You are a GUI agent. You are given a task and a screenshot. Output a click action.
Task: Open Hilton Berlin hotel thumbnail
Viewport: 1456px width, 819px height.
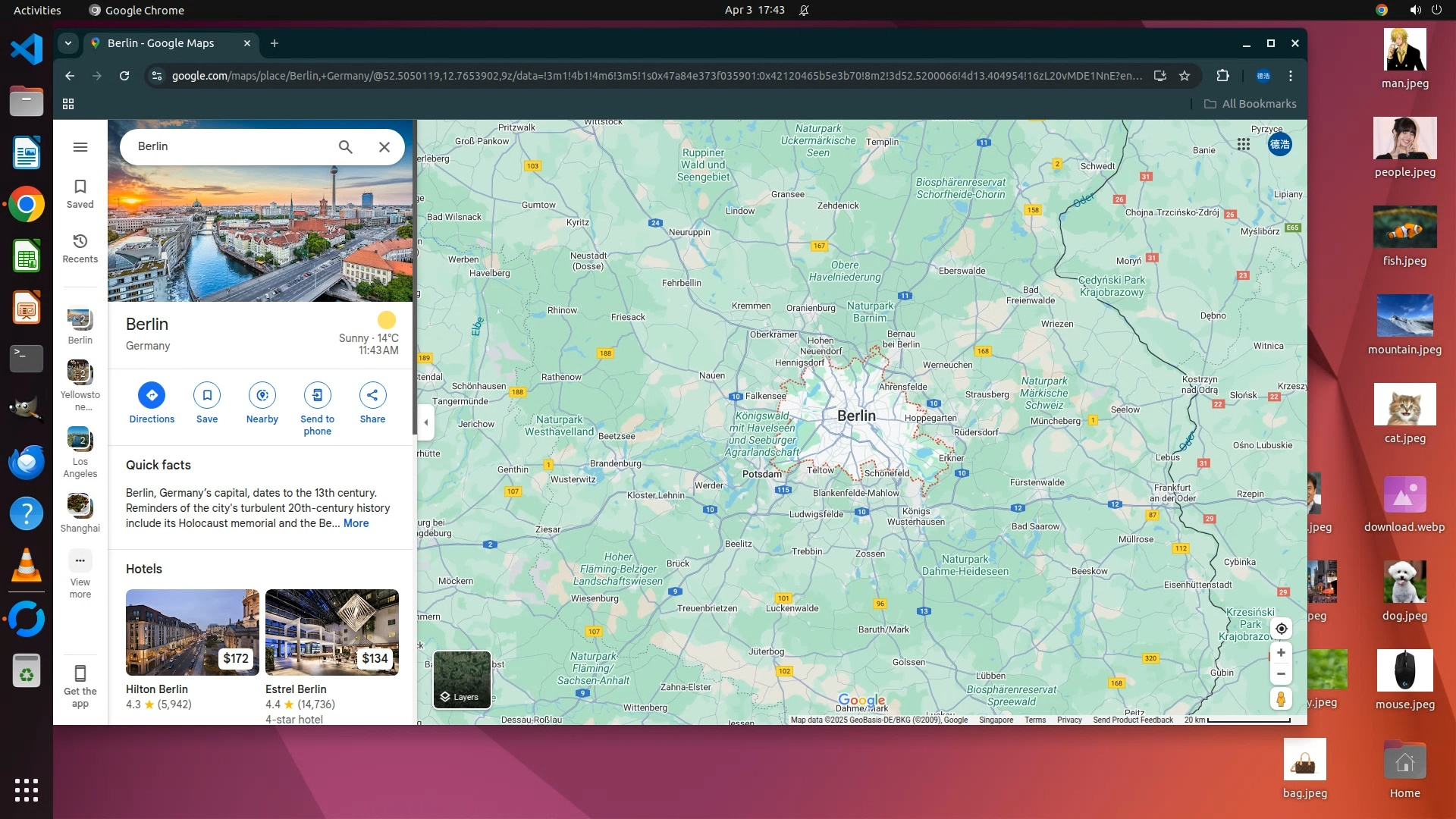coord(192,632)
